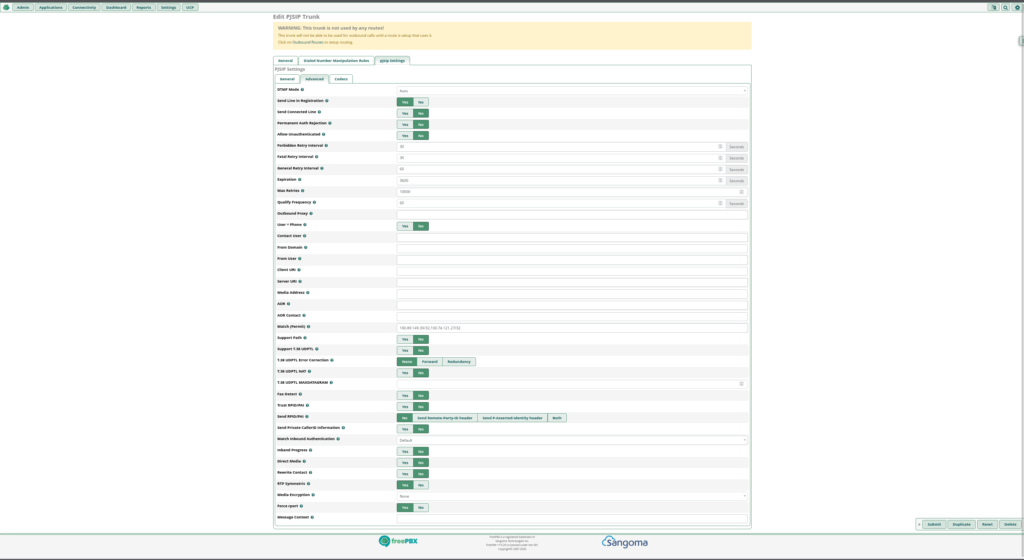Click the gear settings icon at top right
This screenshot has width=1024, height=560.
[1016, 7]
